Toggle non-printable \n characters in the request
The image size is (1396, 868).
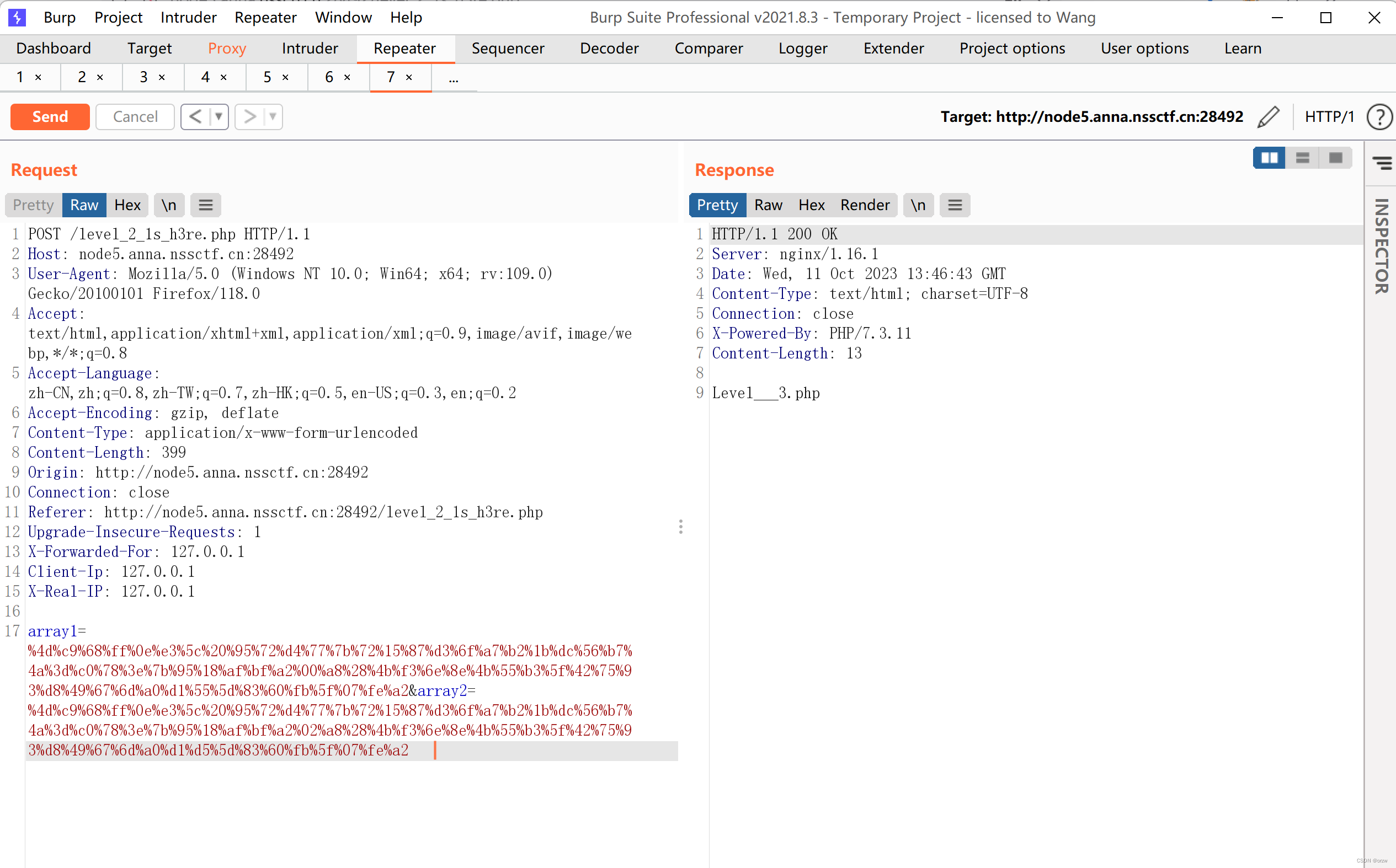pyautogui.click(x=169, y=205)
